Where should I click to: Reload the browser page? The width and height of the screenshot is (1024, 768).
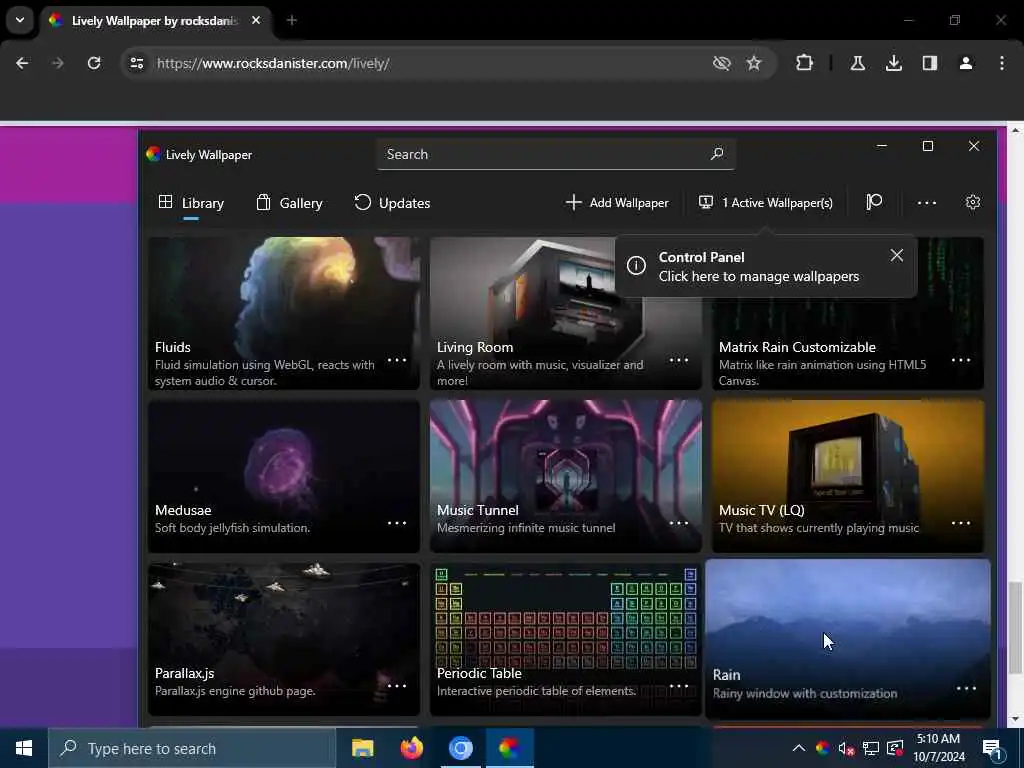(94, 63)
